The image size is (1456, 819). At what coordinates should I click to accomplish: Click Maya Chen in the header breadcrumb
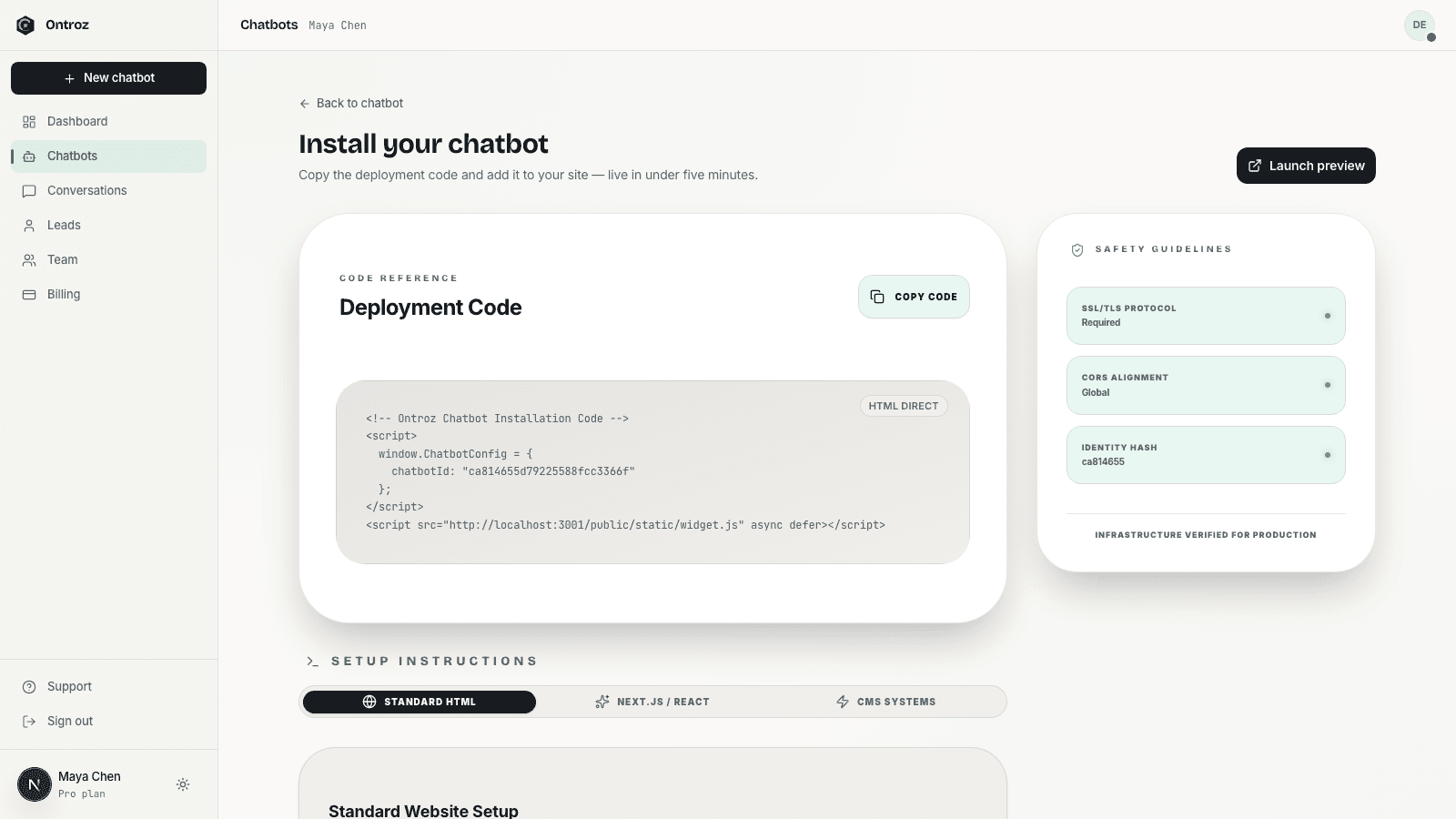[338, 26]
